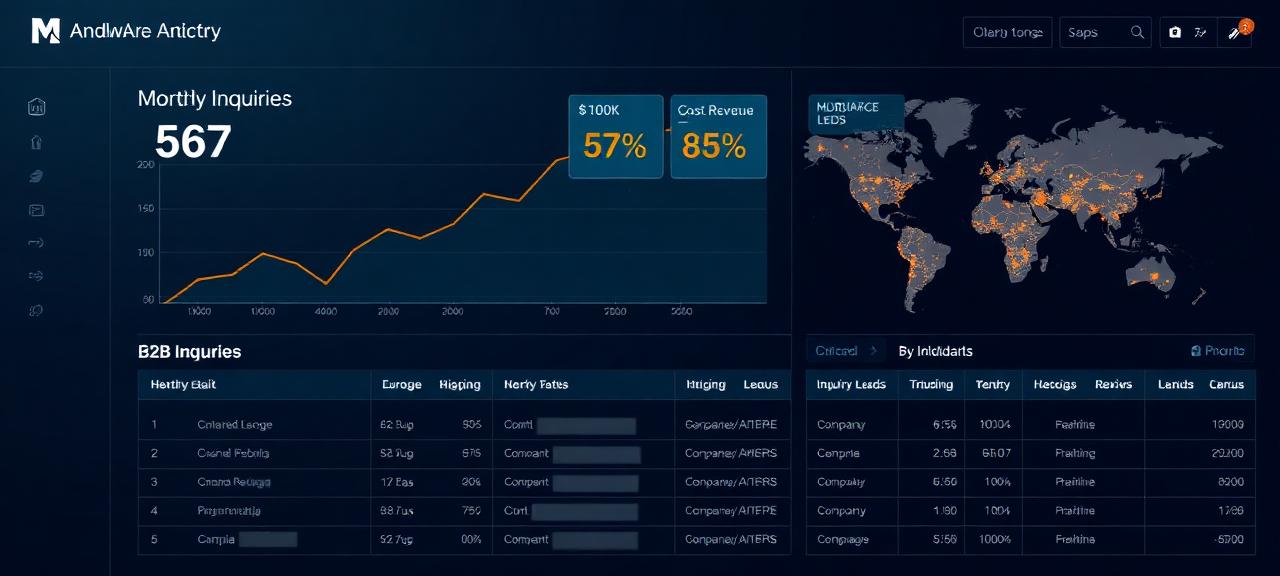Click the M logo in header

45,31
